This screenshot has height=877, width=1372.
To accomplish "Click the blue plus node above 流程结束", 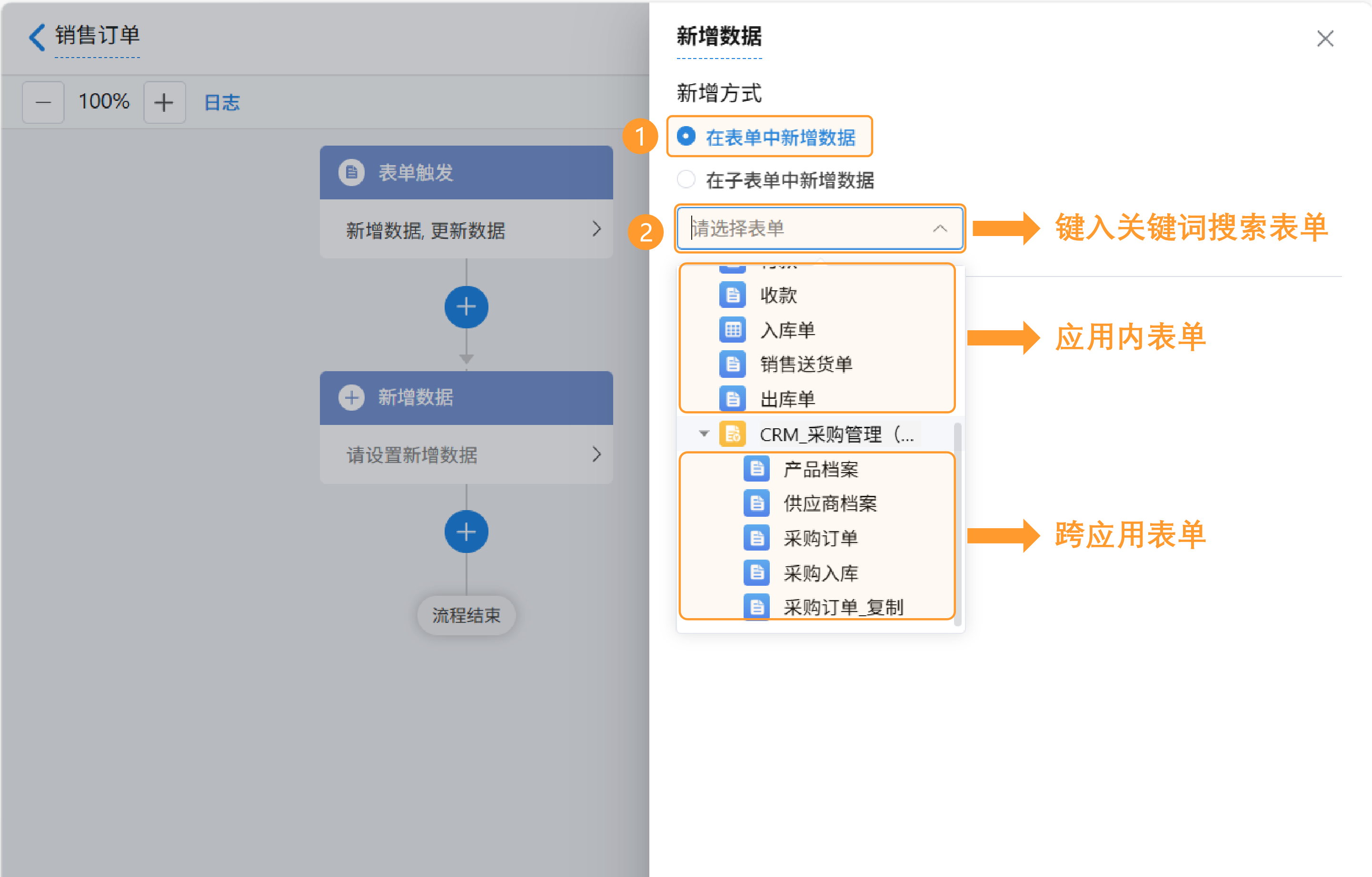I will (466, 532).
